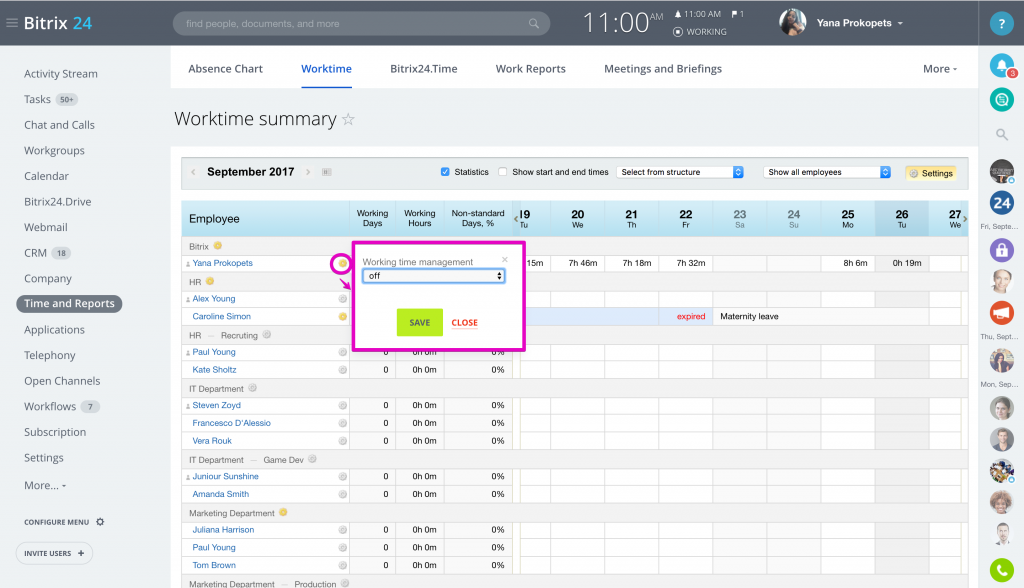This screenshot has height=588, width=1024.
Task: Toggle the hamburger menu next to Bitrix 24
Action: (x=12, y=23)
